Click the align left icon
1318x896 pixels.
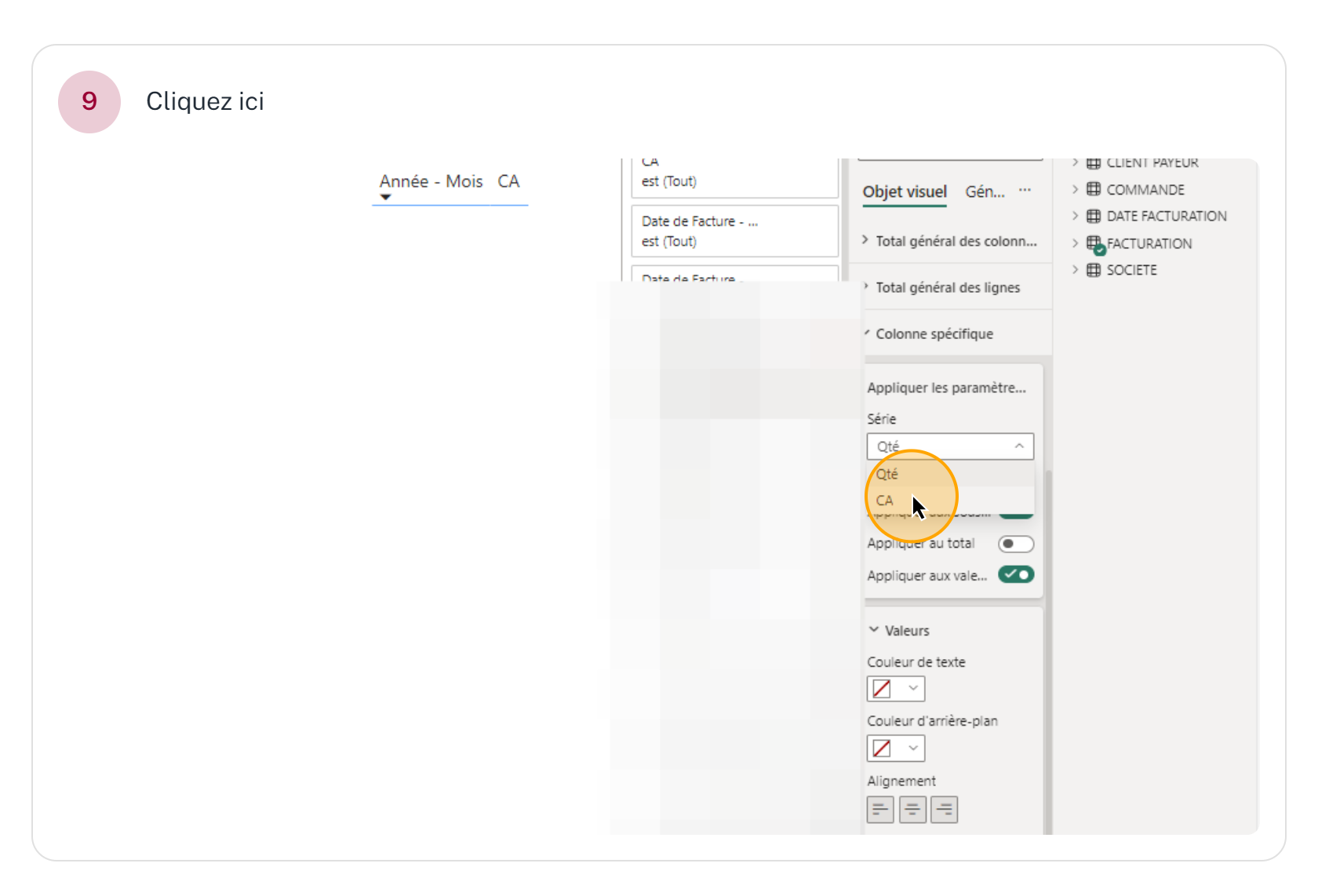tap(880, 809)
